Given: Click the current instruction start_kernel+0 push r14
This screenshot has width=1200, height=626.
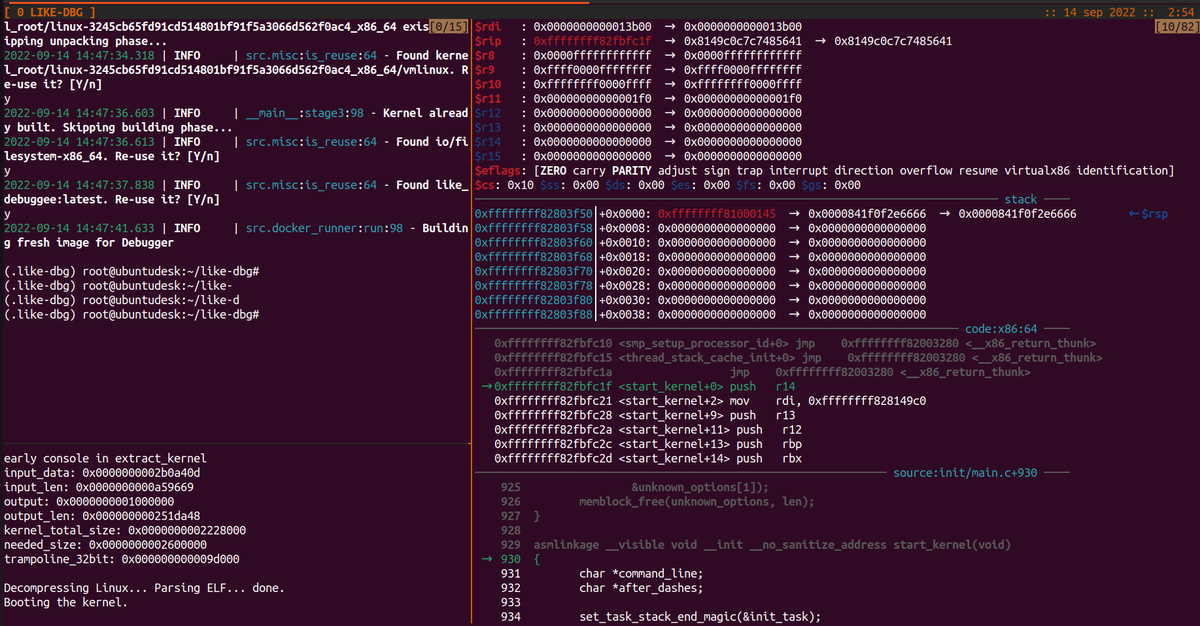Looking at the screenshot, I should click(638, 387).
